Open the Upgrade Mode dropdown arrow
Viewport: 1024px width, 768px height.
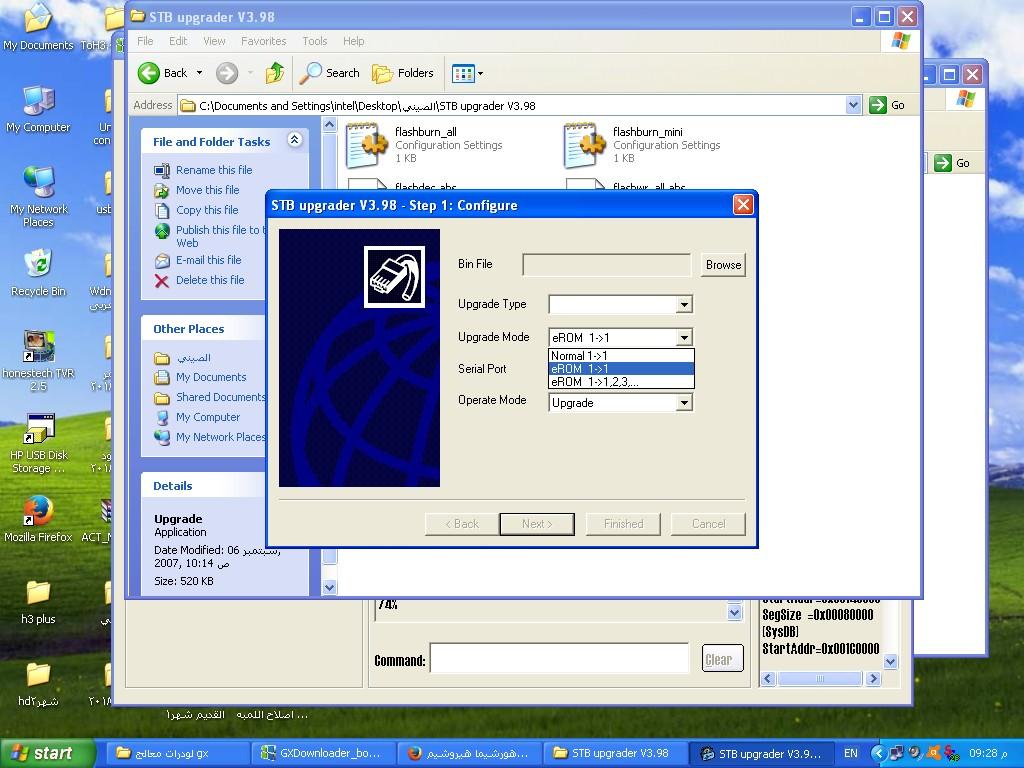684,338
